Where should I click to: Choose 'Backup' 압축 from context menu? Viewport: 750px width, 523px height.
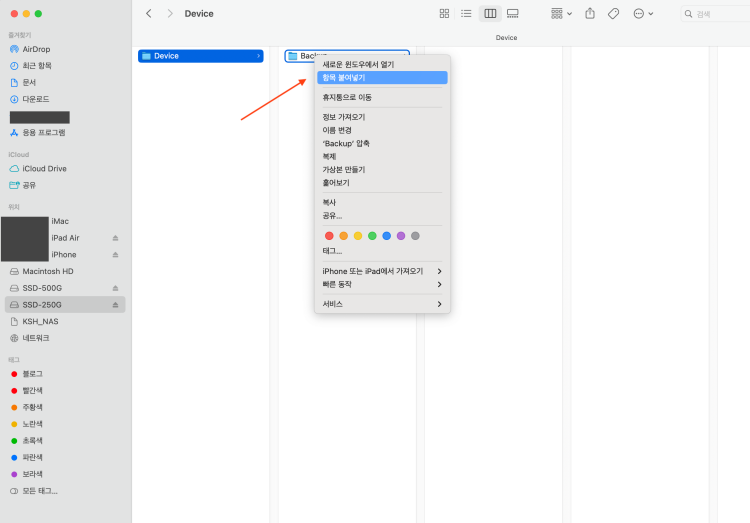coord(382,143)
